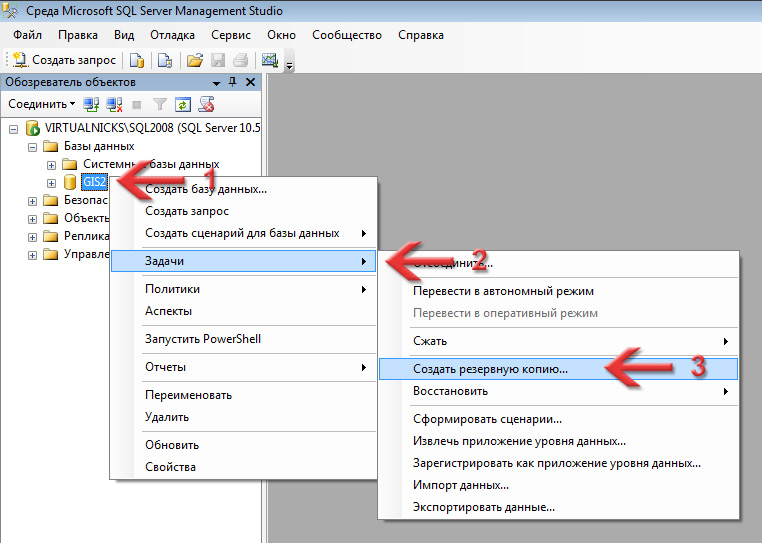The height and width of the screenshot is (543, 762).
Task: Open the Вид menu
Action: [x=124, y=35]
